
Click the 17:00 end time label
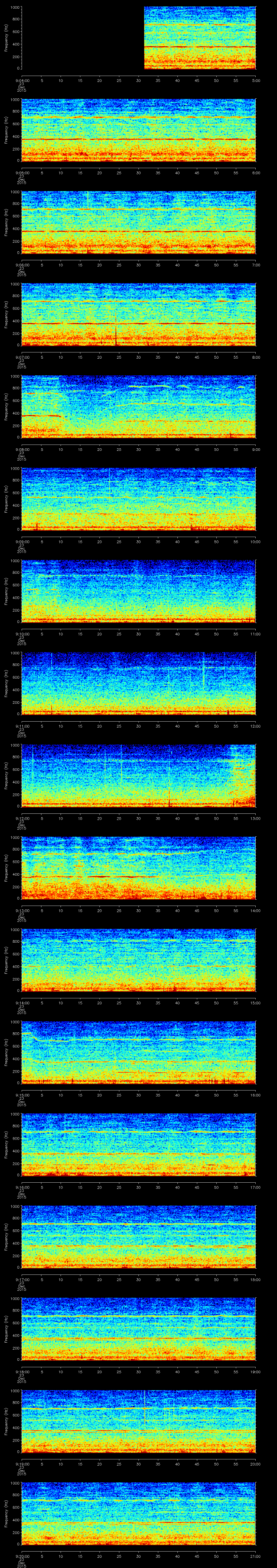256,1187
